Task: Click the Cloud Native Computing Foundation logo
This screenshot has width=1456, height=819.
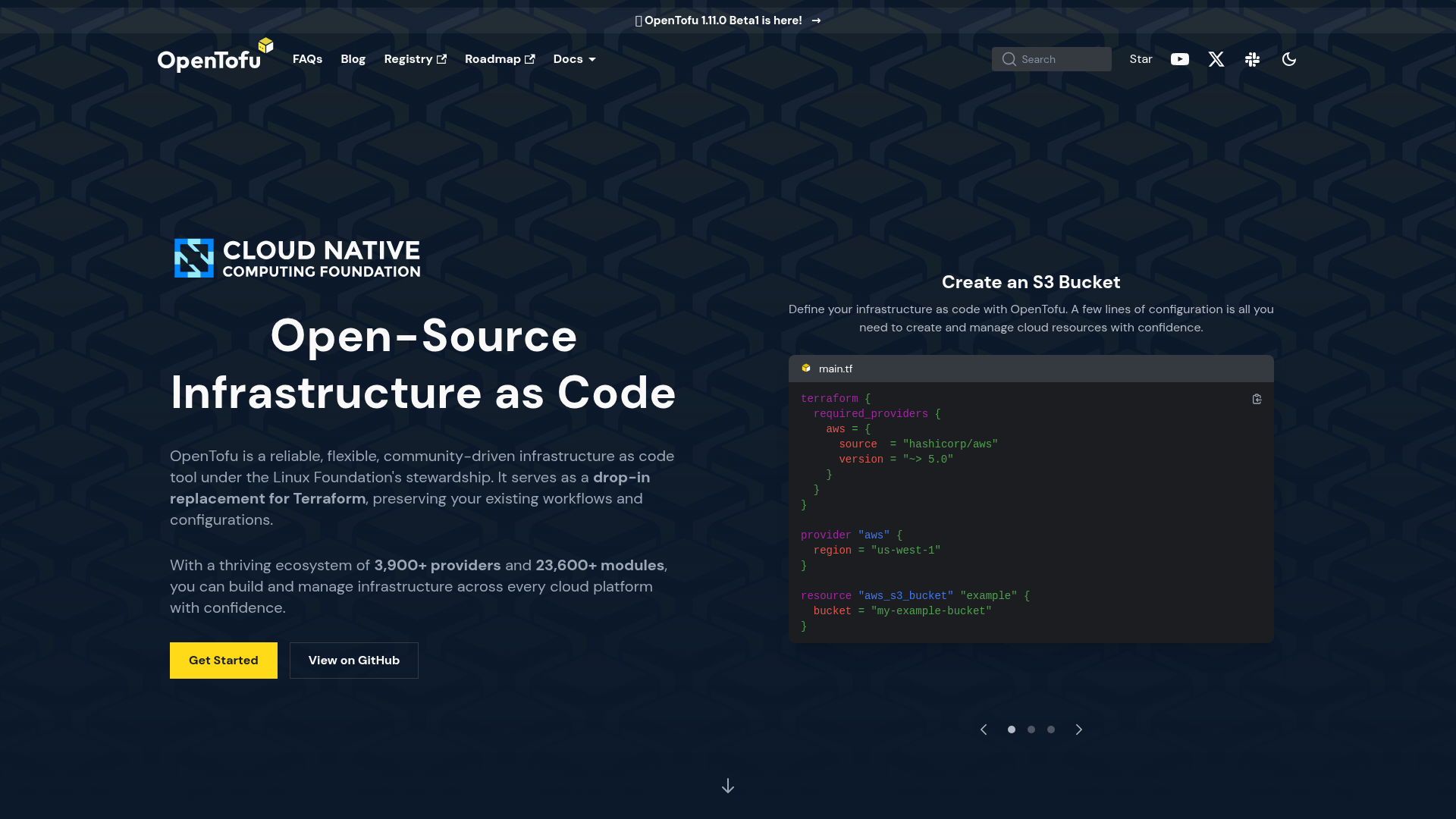Action: pyautogui.click(x=296, y=258)
